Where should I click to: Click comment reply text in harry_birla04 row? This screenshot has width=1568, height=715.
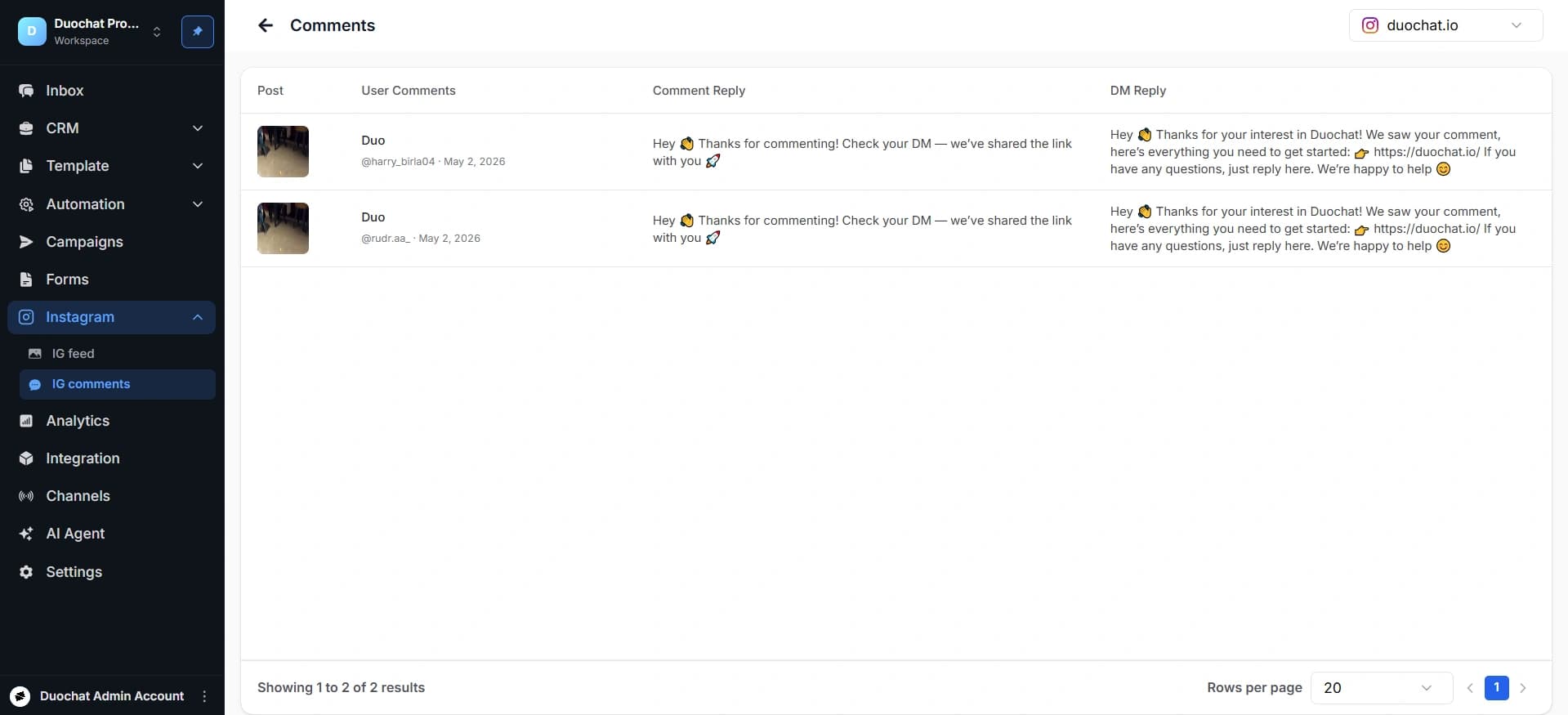862,152
